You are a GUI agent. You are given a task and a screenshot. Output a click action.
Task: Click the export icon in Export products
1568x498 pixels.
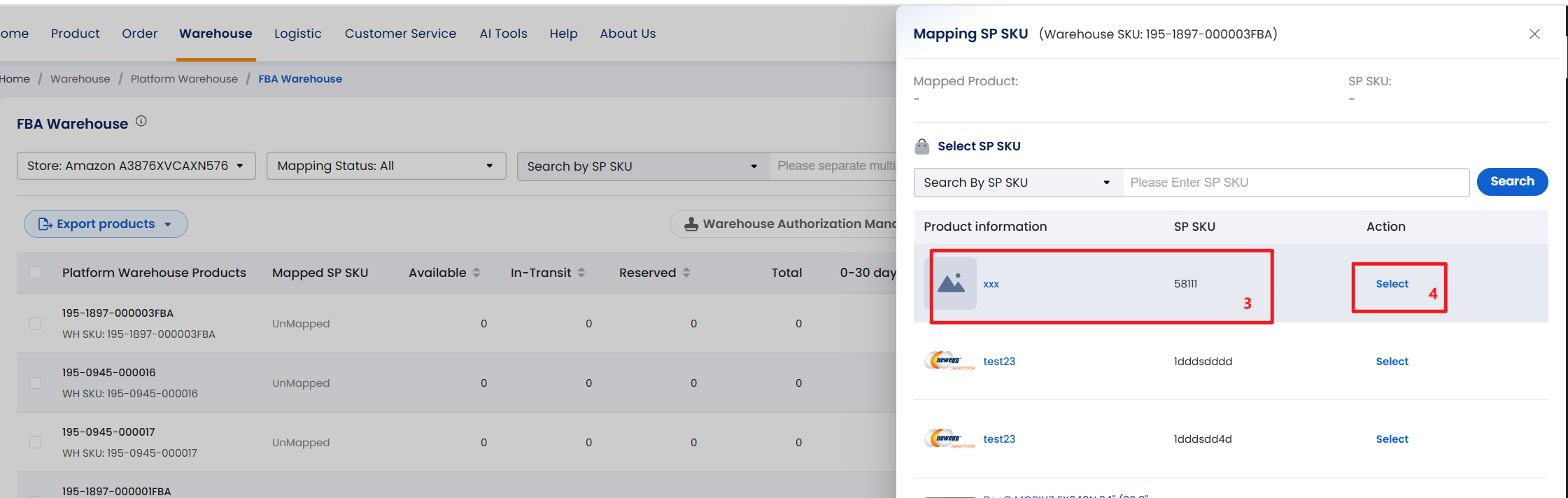click(45, 224)
